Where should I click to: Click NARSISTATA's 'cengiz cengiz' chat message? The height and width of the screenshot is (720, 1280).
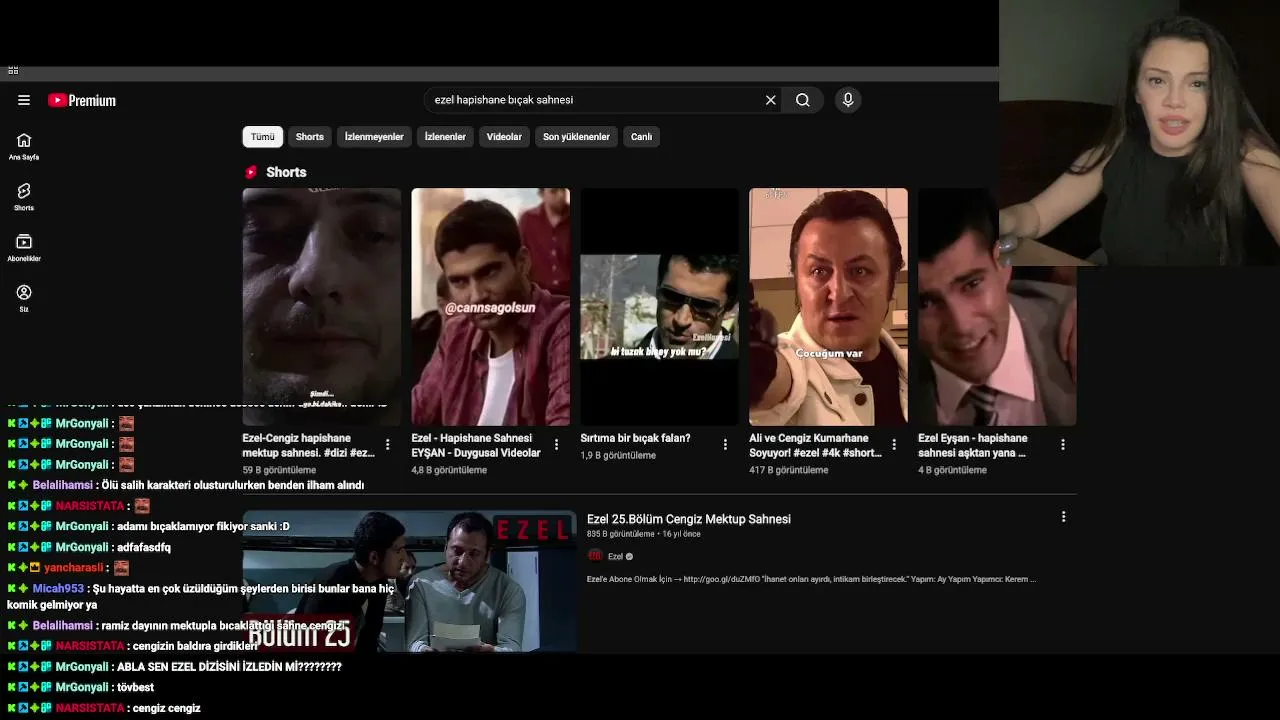point(167,709)
